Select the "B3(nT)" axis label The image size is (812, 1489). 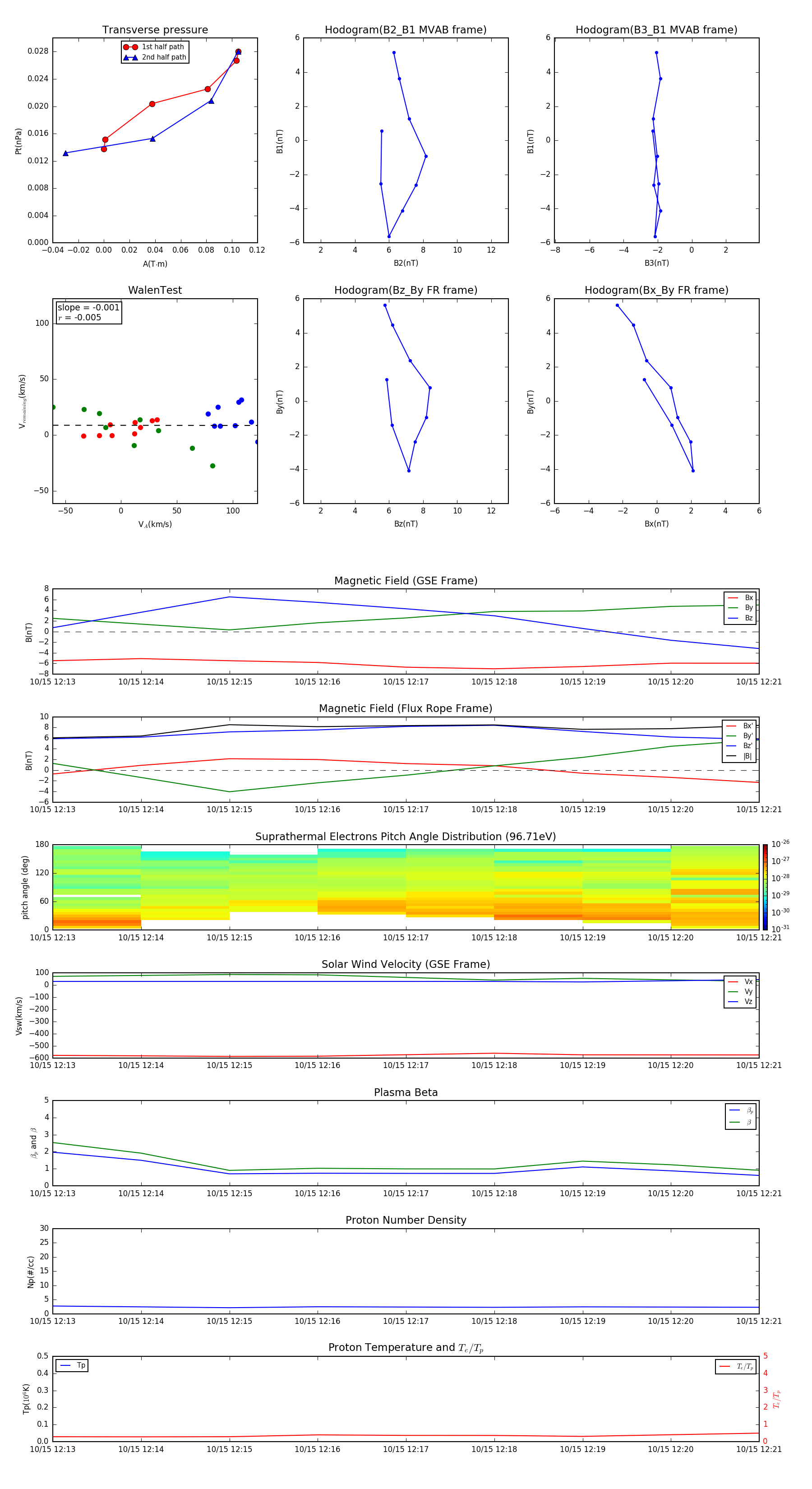click(x=656, y=263)
